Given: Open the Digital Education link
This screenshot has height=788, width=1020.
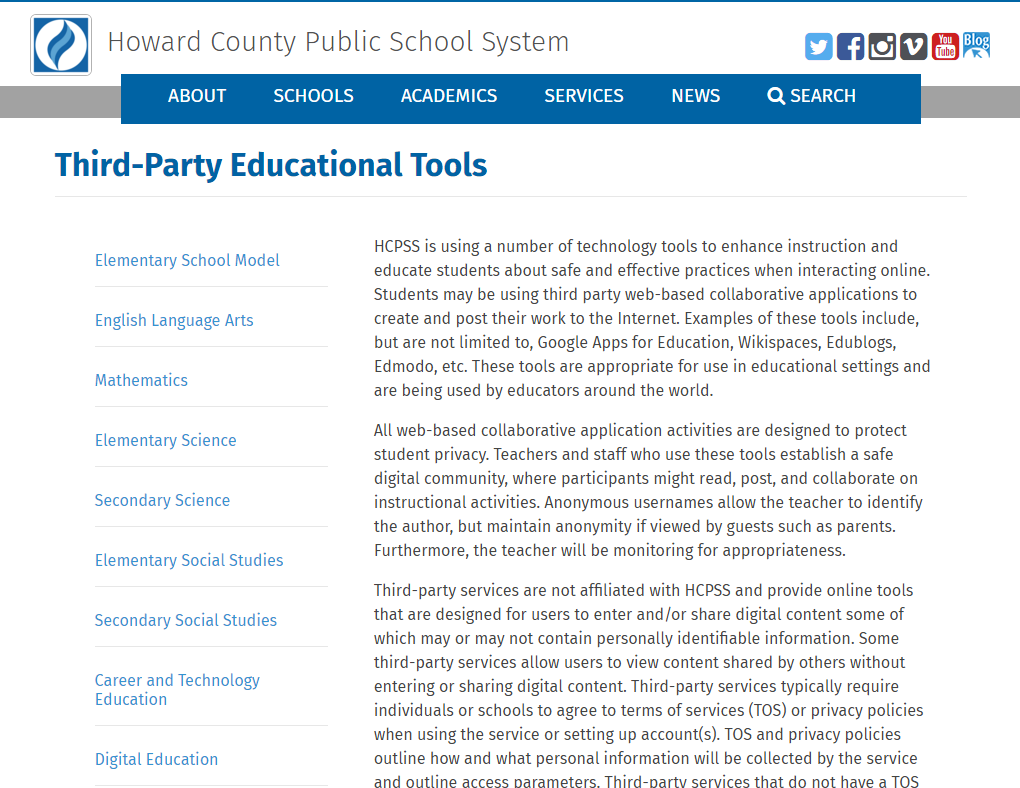Looking at the screenshot, I should [157, 759].
